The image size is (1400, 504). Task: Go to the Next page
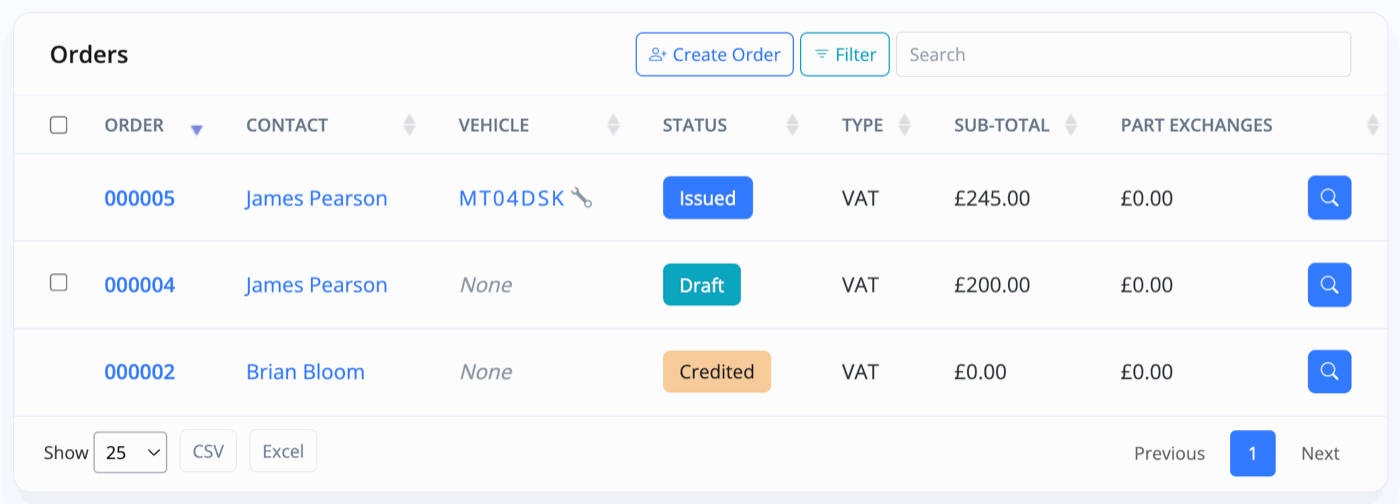[x=1320, y=453]
